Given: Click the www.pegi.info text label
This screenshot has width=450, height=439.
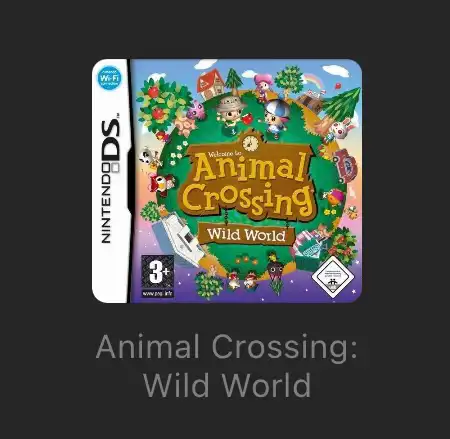Looking at the screenshot, I should [x=158, y=293].
